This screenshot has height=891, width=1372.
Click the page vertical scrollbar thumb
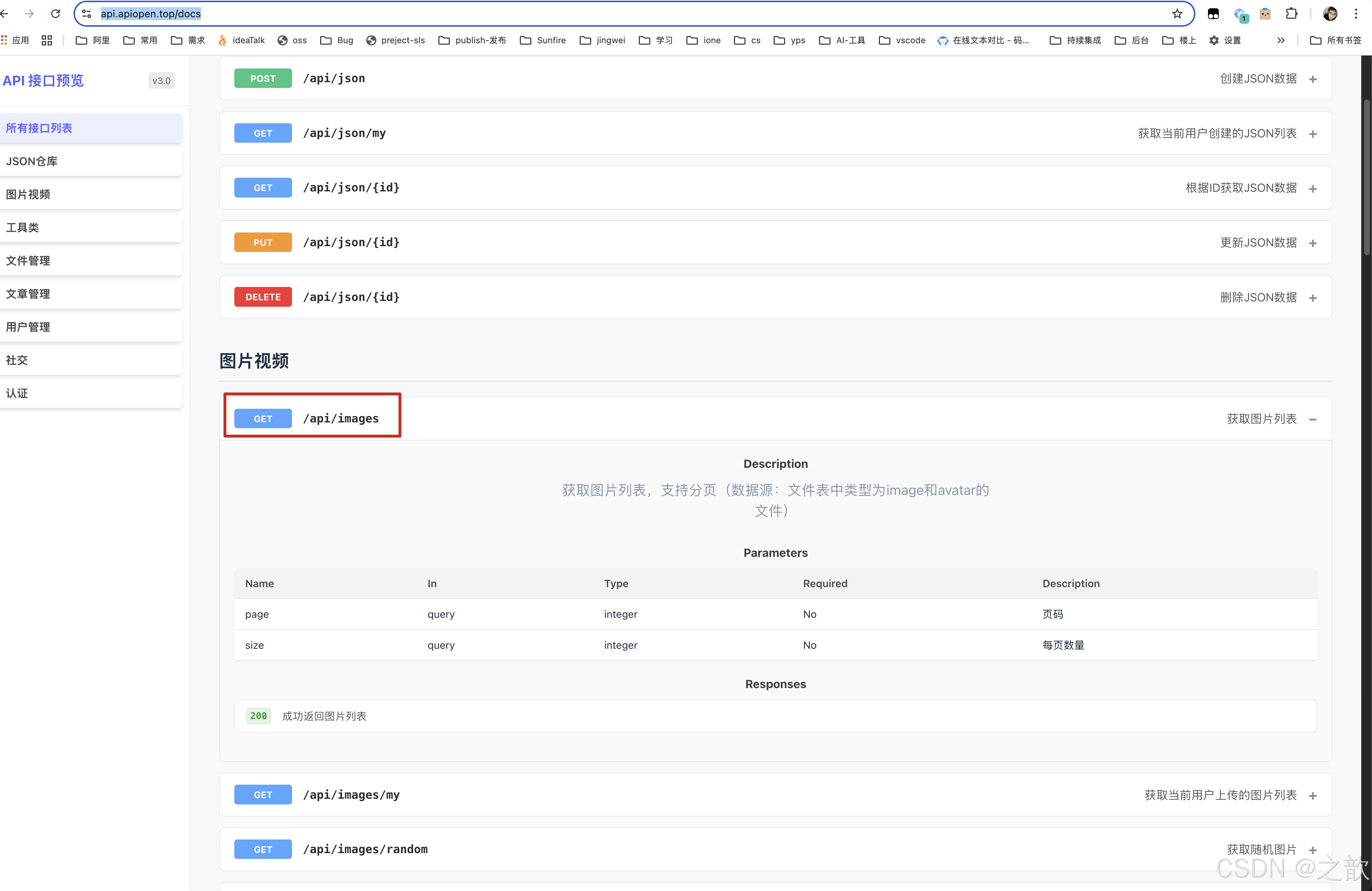coord(1366,176)
